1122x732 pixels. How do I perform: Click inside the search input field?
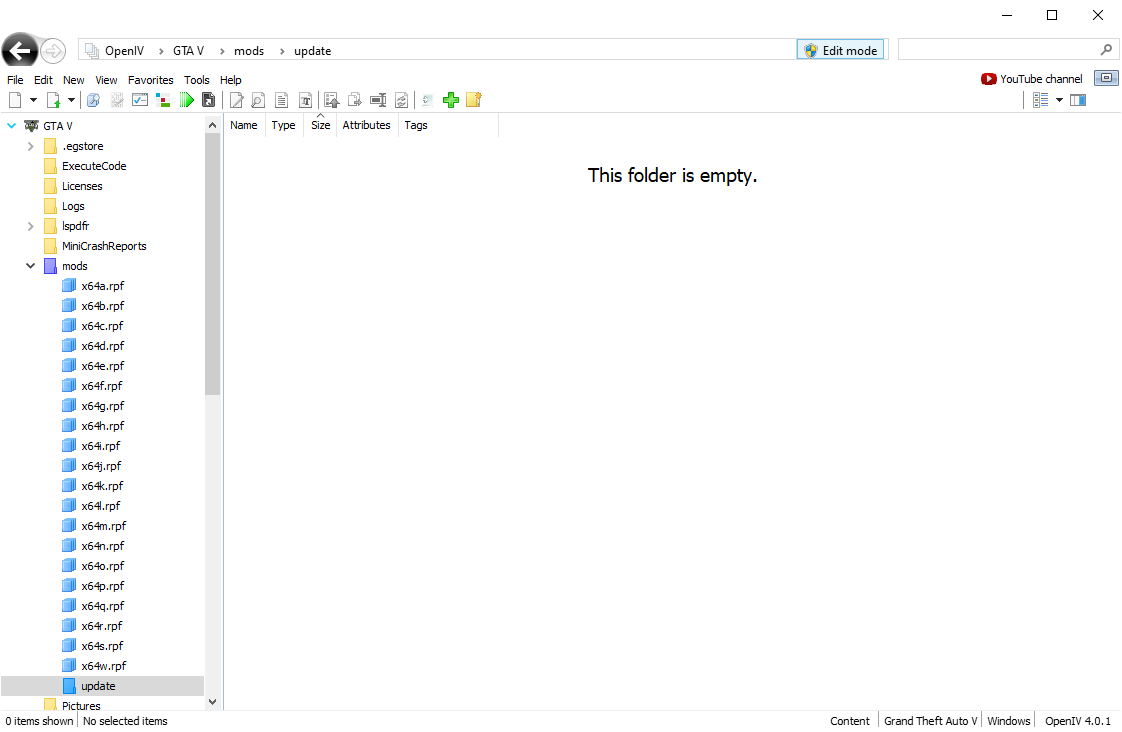(x=998, y=49)
